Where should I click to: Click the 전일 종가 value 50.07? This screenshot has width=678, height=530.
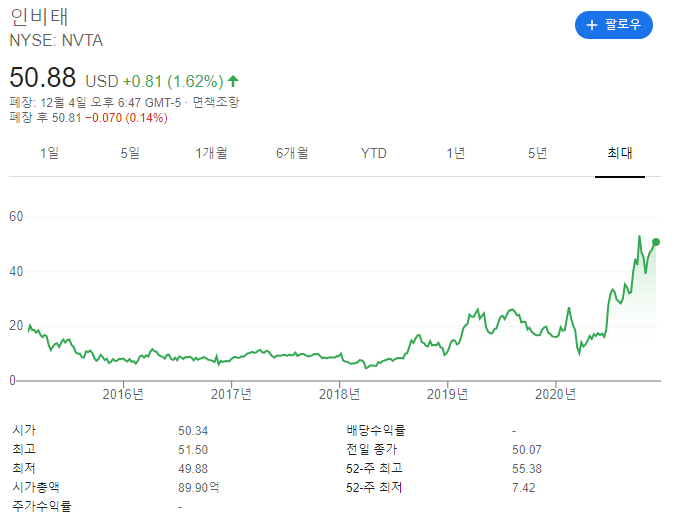coord(527,450)
